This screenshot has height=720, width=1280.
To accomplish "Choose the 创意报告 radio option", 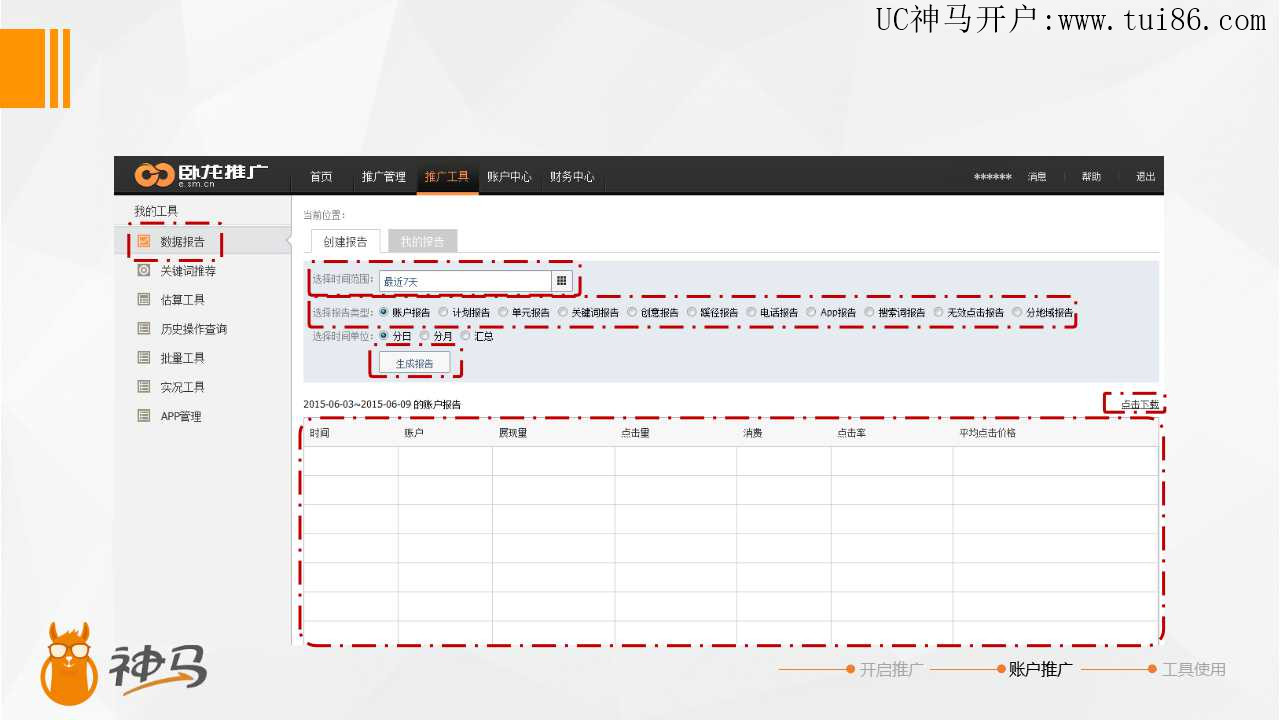I will point(632,312).
